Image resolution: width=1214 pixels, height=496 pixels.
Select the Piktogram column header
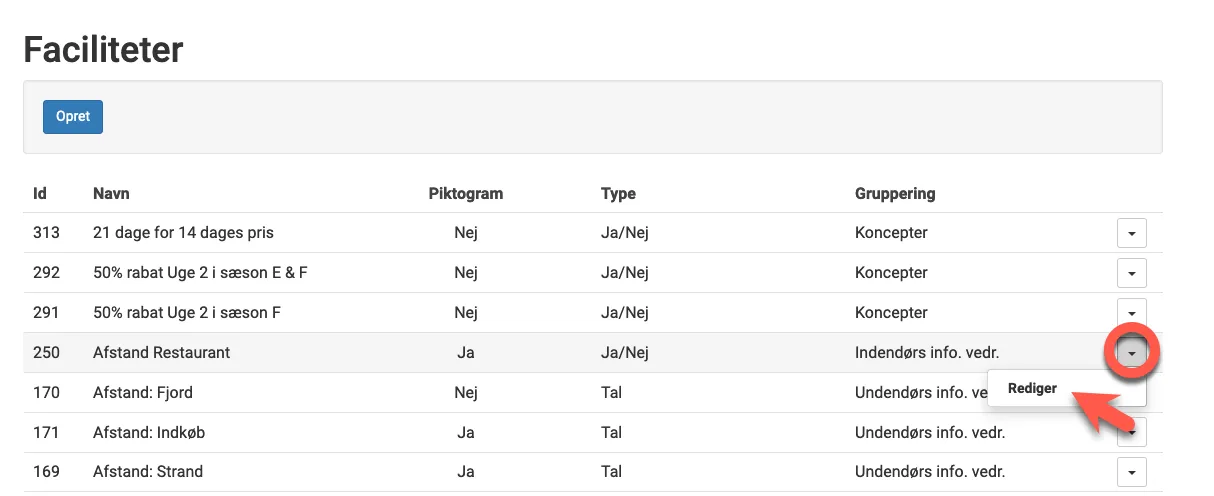[465, 193]
